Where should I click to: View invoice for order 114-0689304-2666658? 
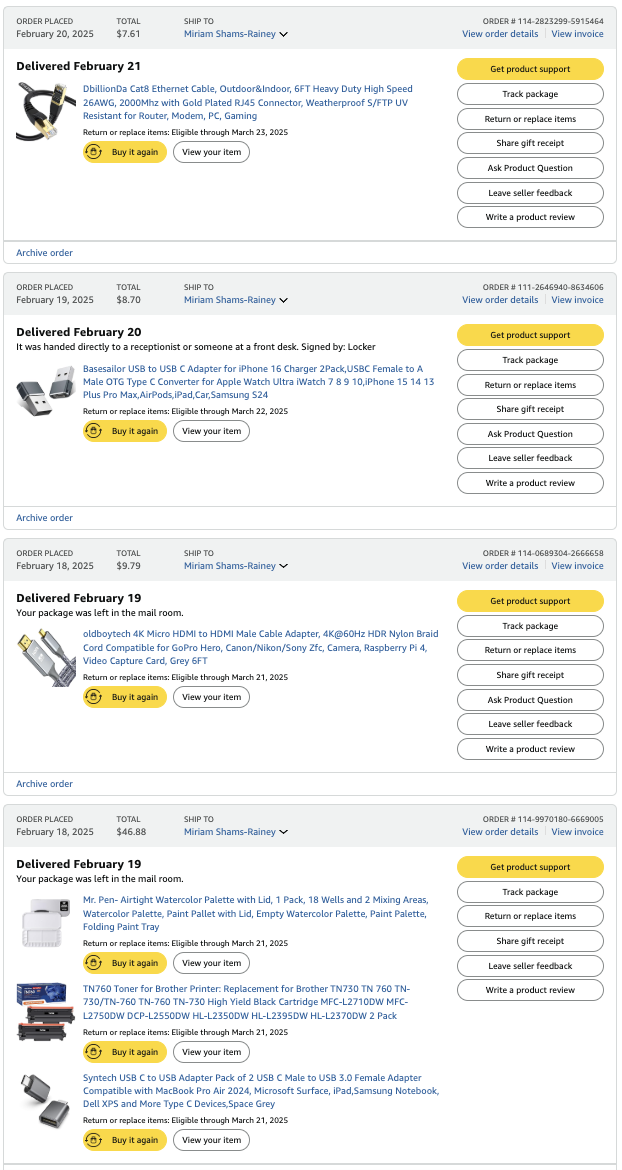577,566
